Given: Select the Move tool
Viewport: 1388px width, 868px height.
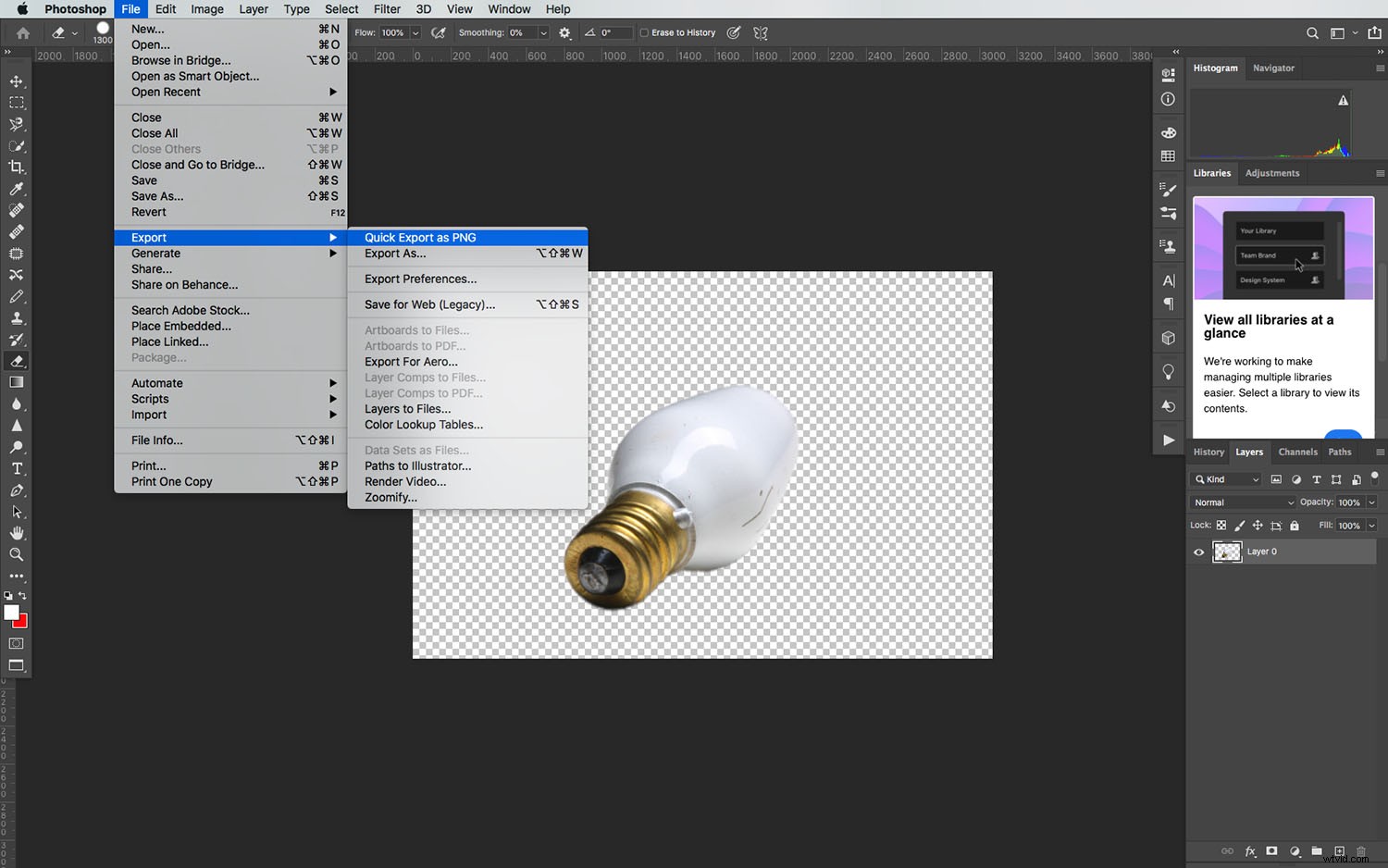Looking at the screenshot, I should coord(17,81).
